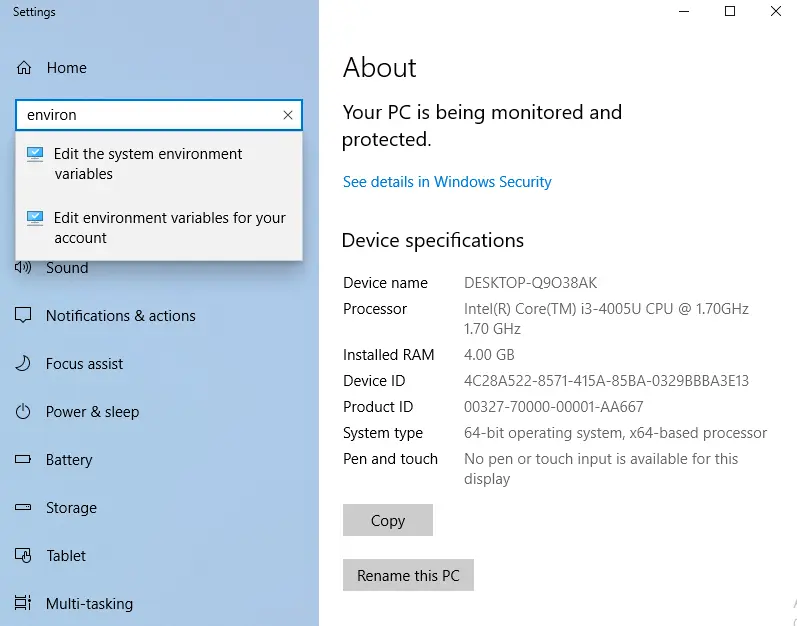Image resolution: width=797 pixels, height=626 pixels.
Task: Go to Multi-tasking settings page
Action: click(89, 604)
